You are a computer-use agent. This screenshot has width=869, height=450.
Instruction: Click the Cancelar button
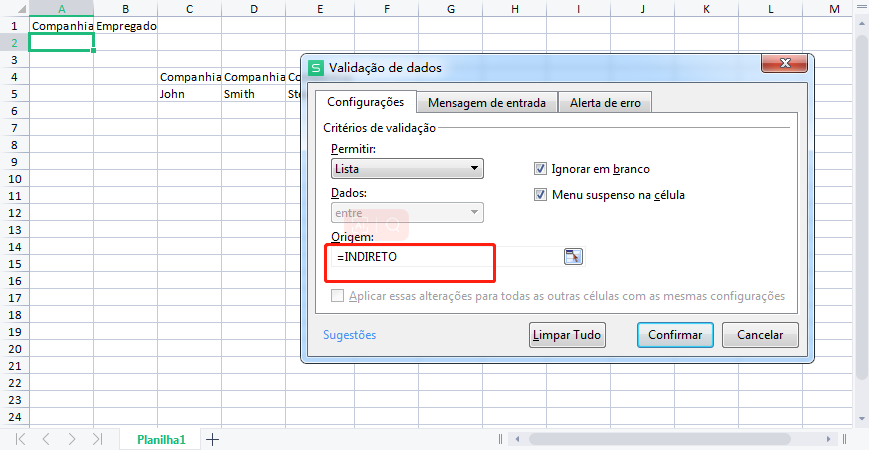[x=760, y=335]
